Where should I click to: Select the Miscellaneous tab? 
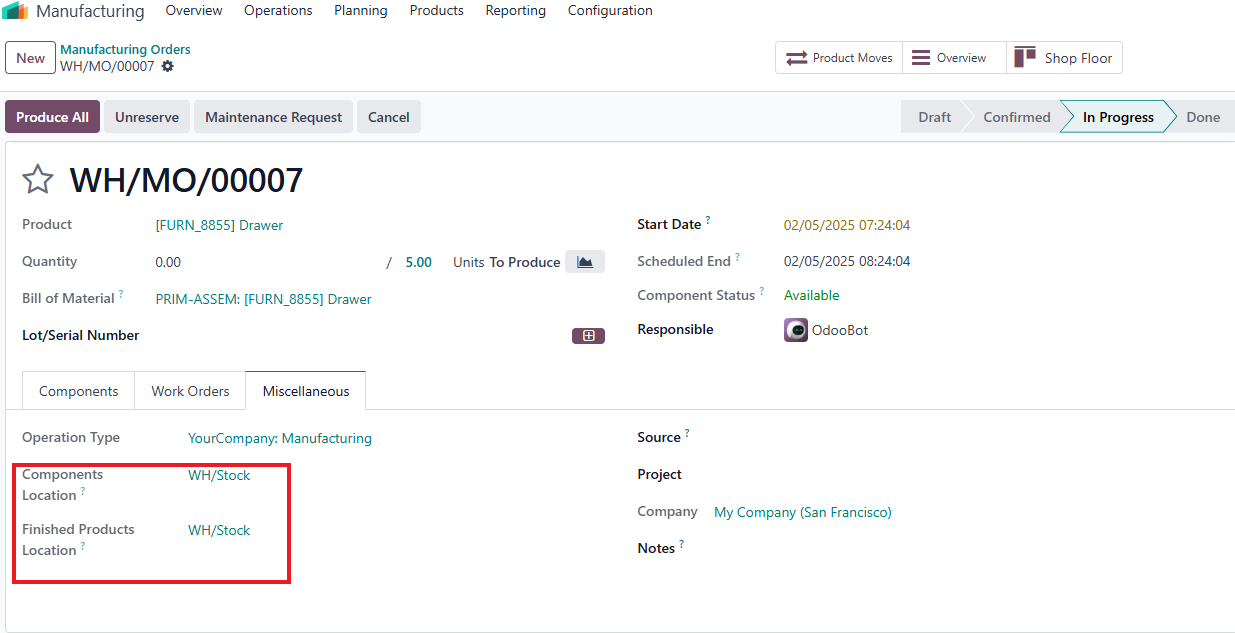(306, 391)
